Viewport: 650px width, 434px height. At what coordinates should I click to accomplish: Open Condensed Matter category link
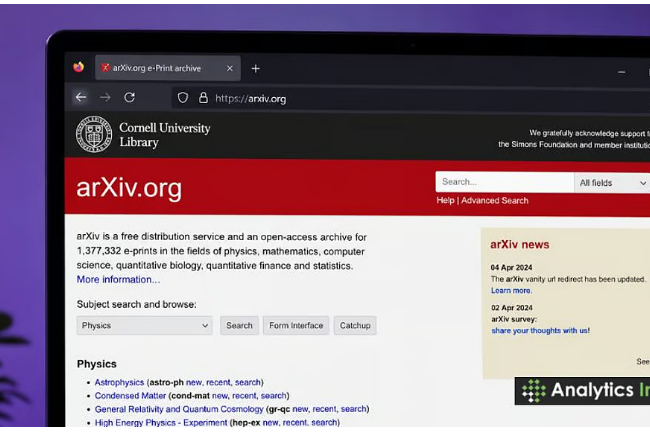coord(130,396)
